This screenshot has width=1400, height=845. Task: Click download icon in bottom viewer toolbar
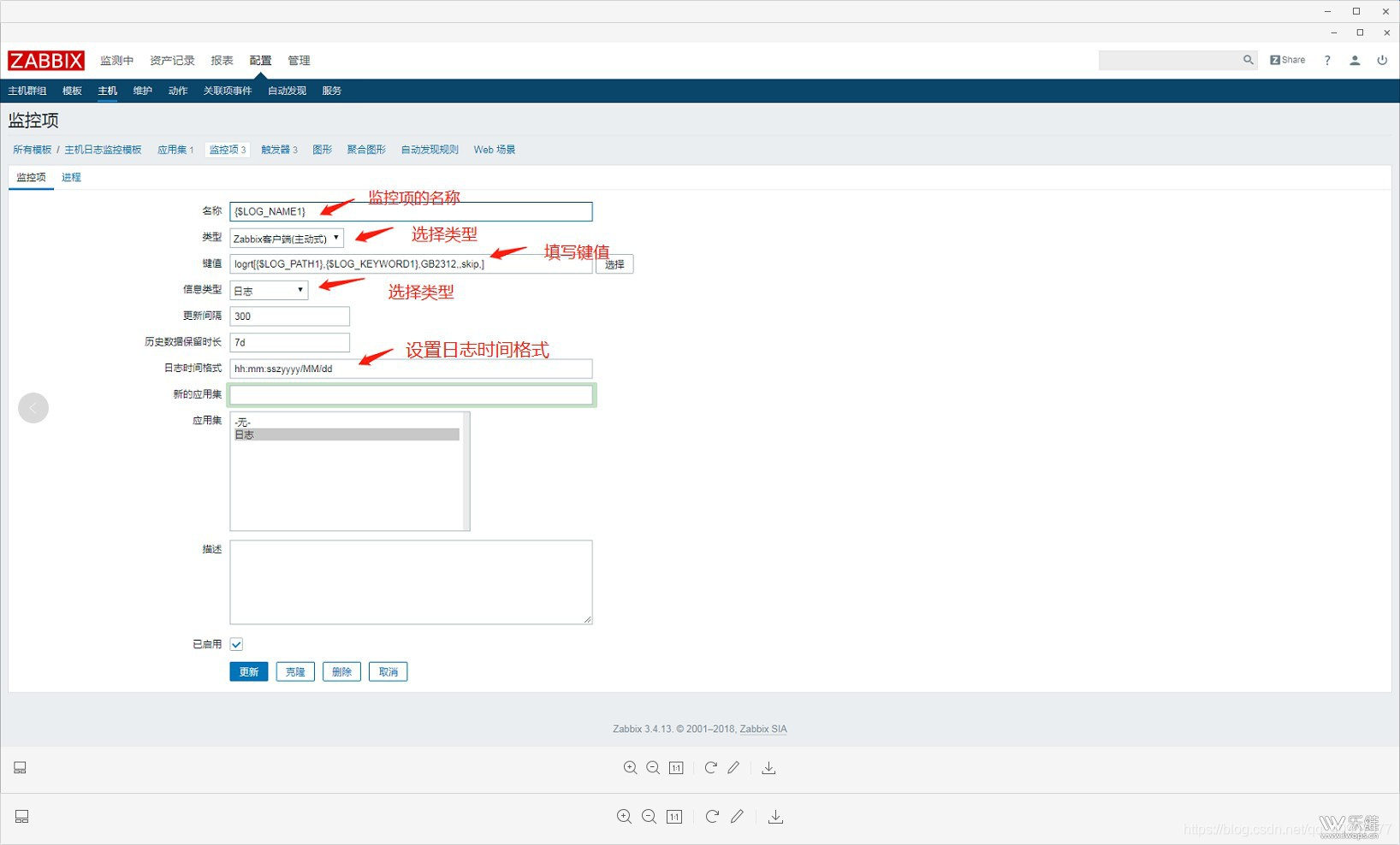(775, 817)
